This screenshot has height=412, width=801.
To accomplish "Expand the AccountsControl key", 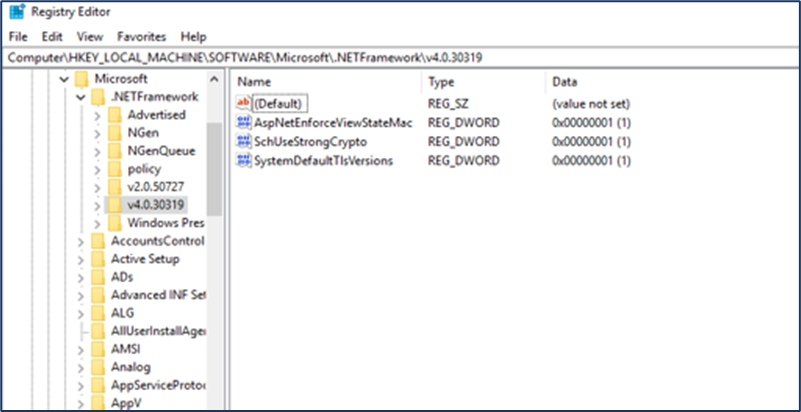I will click(x=81, y=241).
